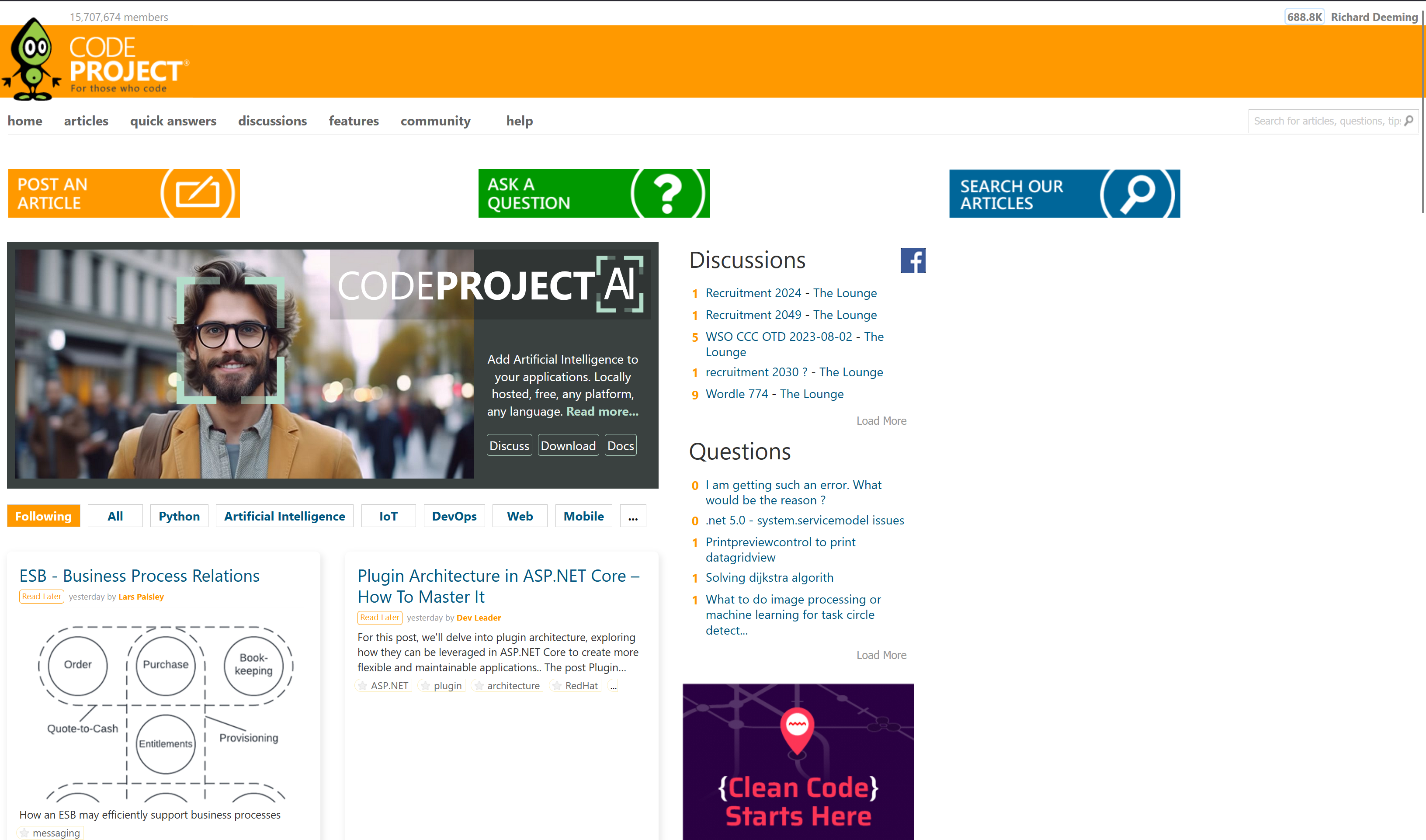Click the architecture tag
Image resolution: width=1426 pixels, height=840 pixels.
point(513,685)
